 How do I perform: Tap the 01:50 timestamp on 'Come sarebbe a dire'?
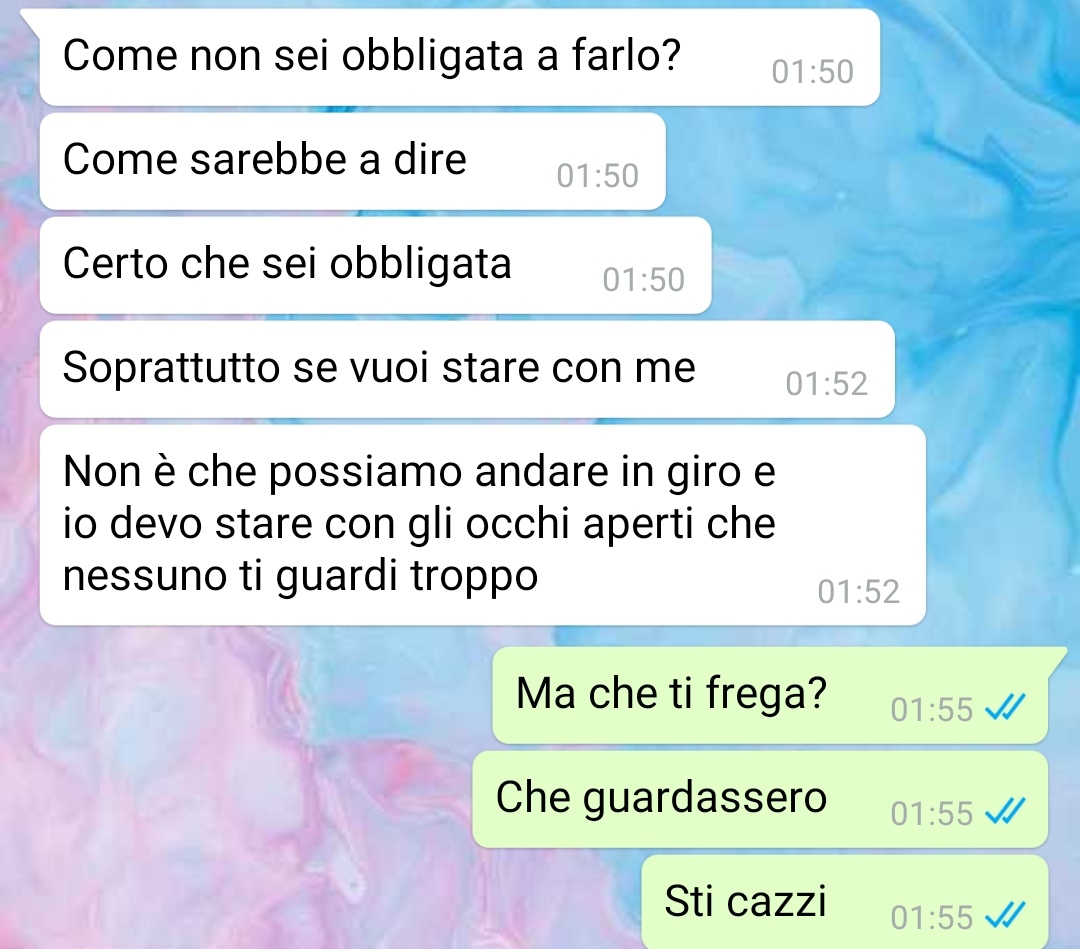[x=597, y=176]
